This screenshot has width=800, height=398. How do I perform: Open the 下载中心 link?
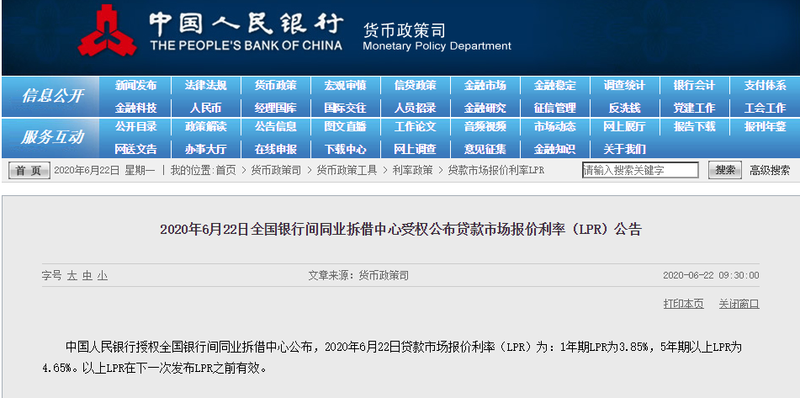coord(345,150)
